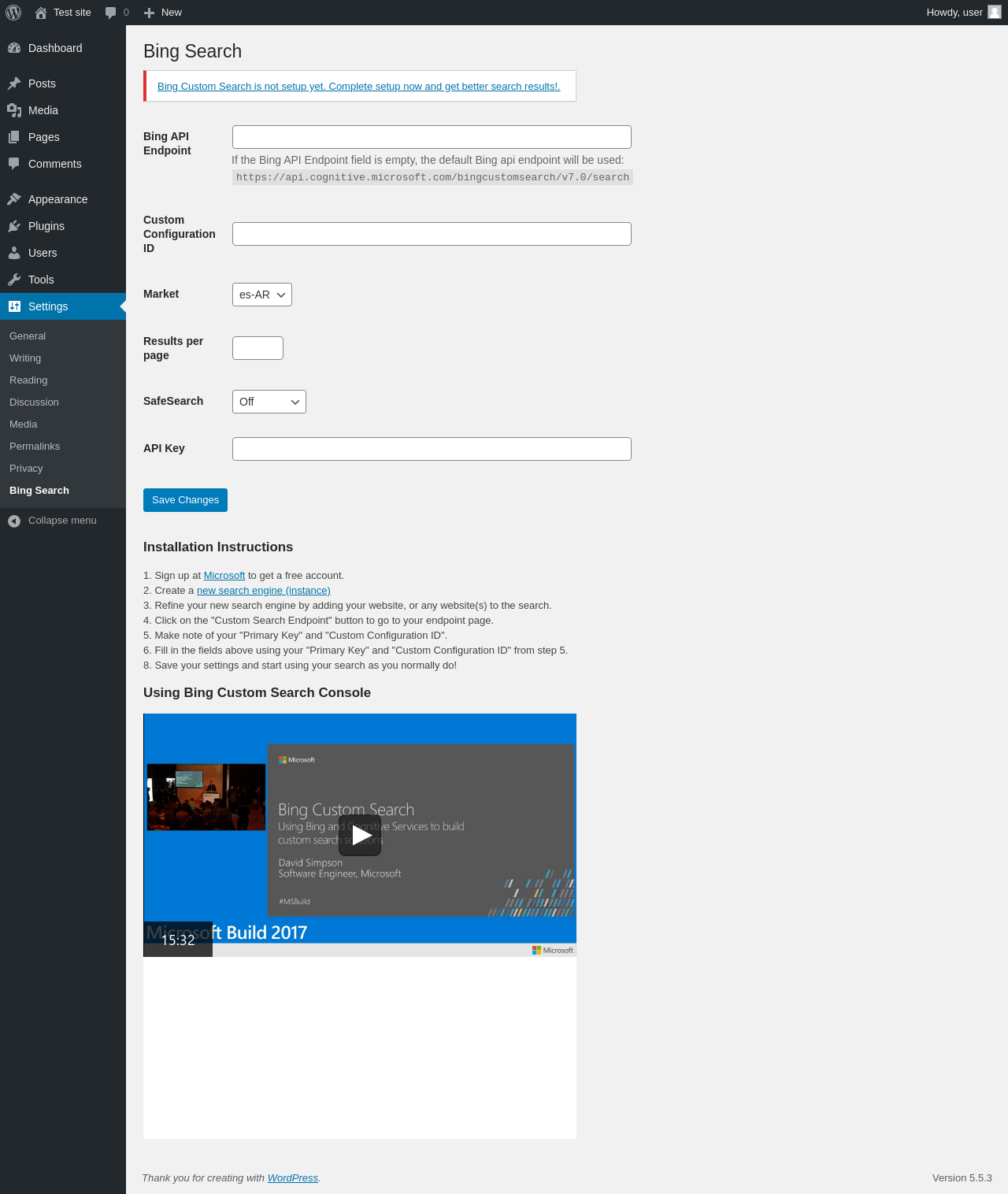Click the Users person icon
The image size is (1008, 1194).
pyautogui.click(x=14, y=253)
